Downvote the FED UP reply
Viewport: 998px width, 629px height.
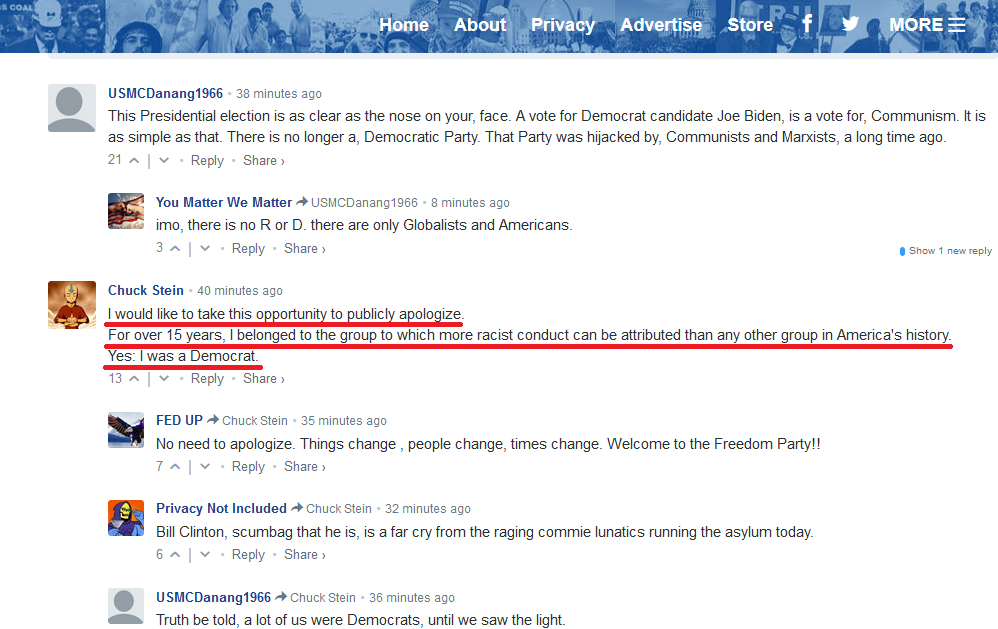pyautogui.click(x=205, y=467)
